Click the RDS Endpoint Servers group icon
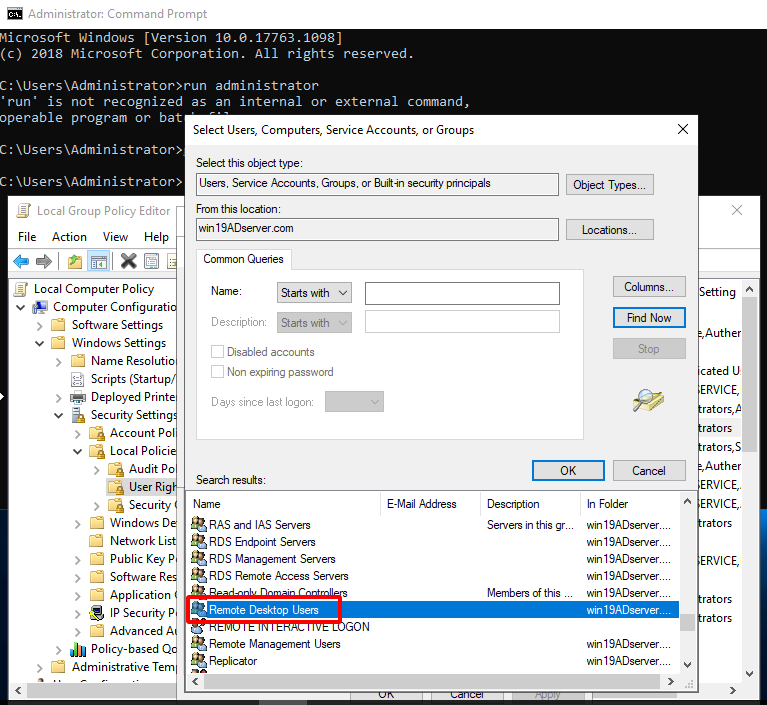767x705 pixels. pyautogui.click(x=199, y=541)
